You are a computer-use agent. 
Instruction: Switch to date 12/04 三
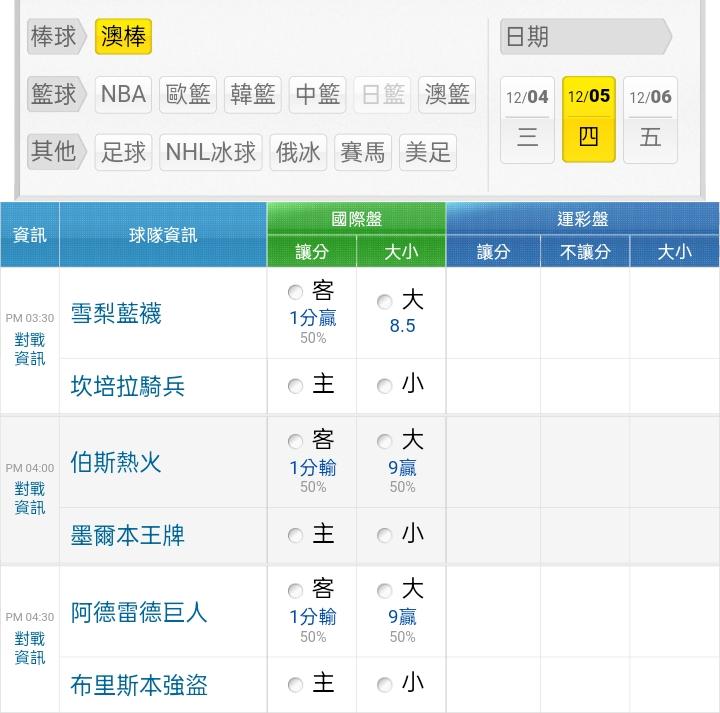tap(527, 120)
